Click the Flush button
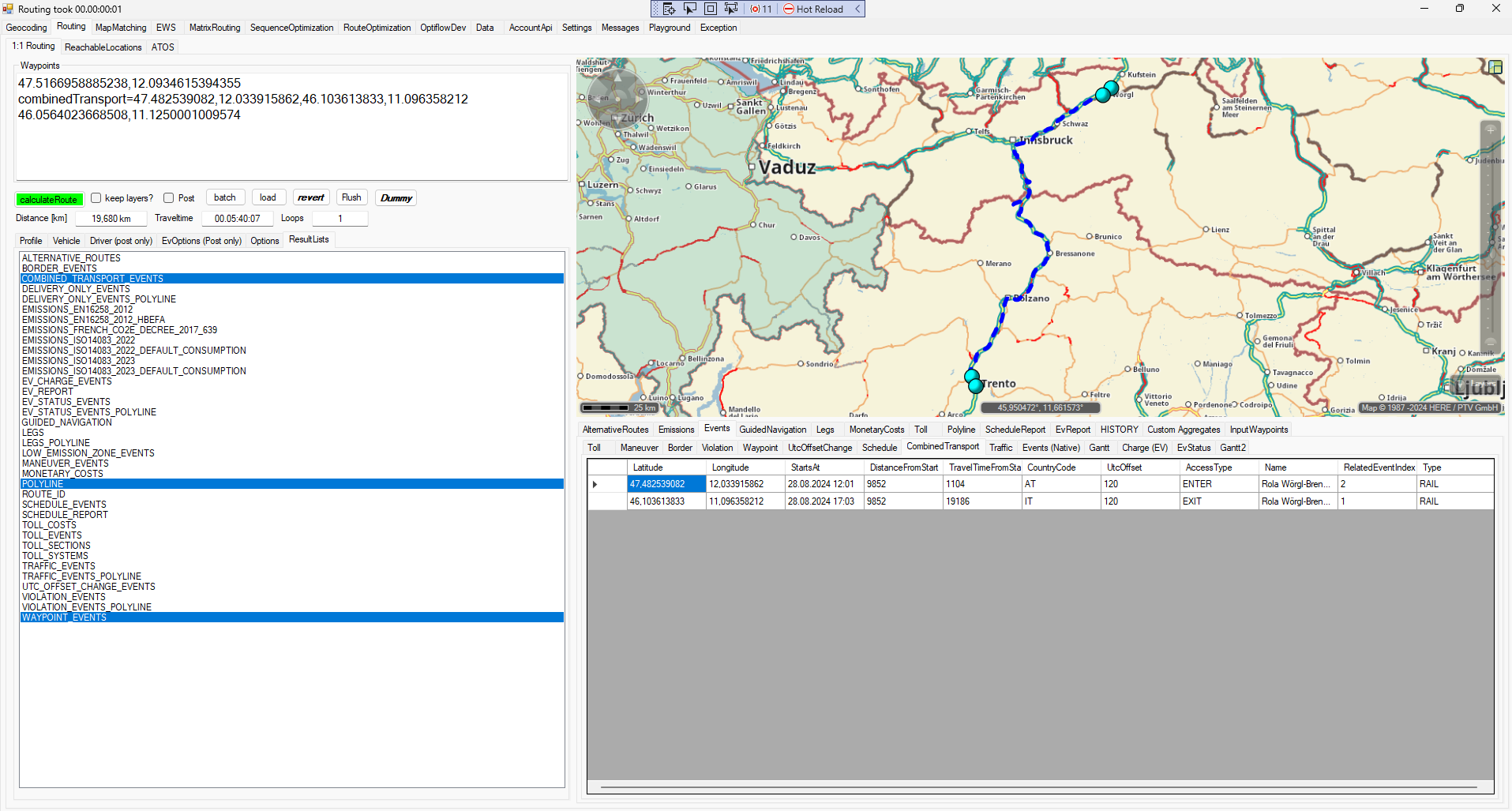Viewport: 1512px width, 811px height. (351, 197)
